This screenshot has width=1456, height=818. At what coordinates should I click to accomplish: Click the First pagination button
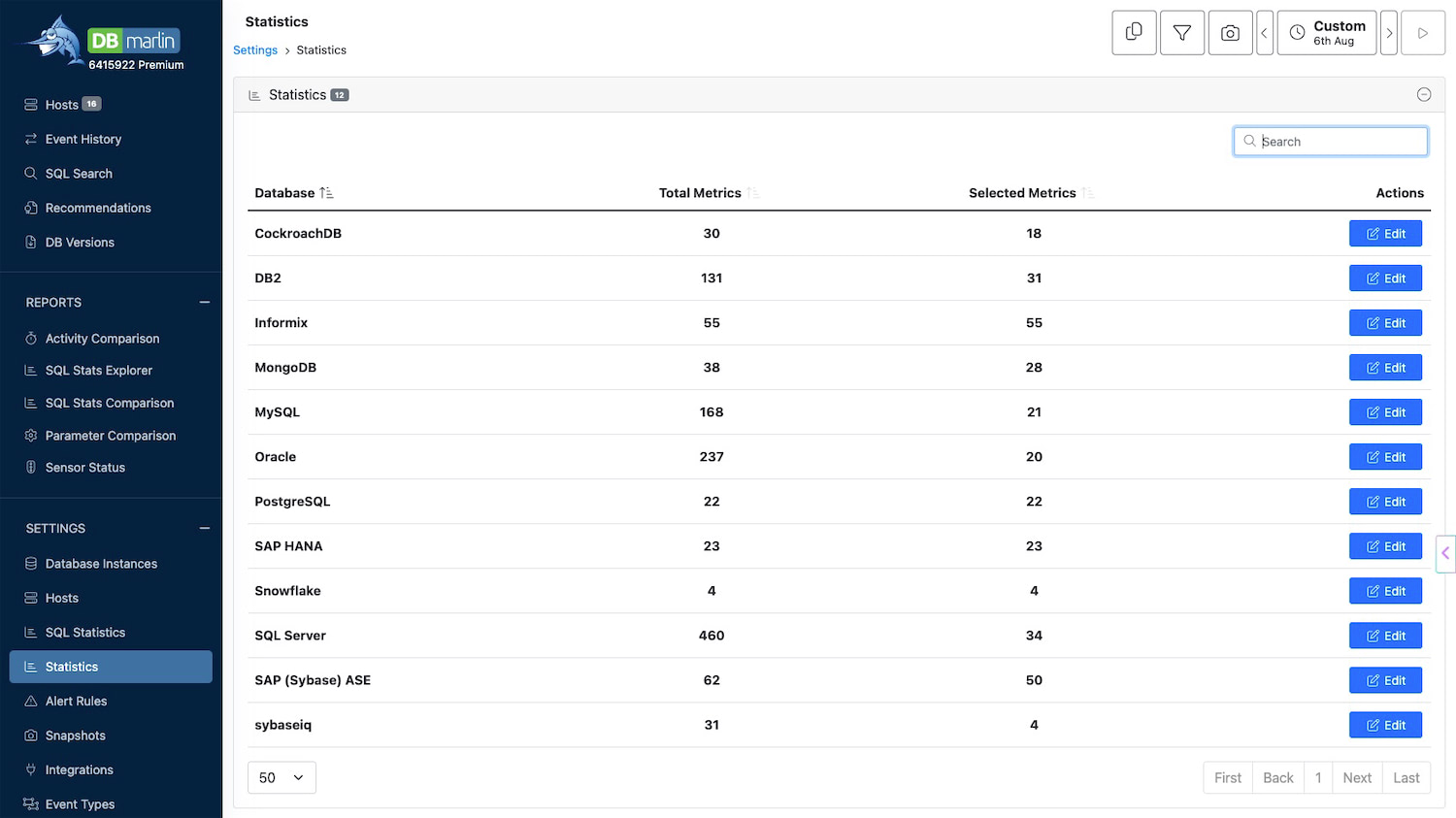pyautogui.click(x=1228, y=777)
